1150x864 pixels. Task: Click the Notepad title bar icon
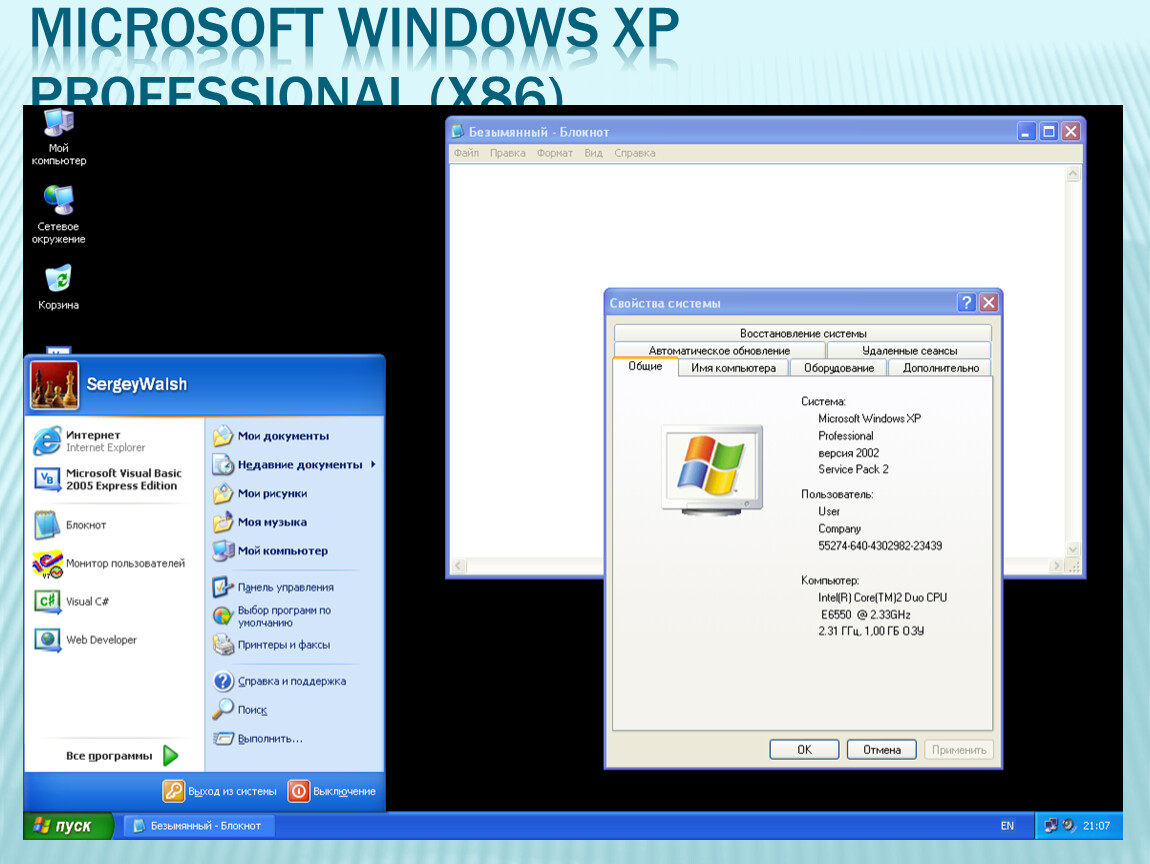(458, 131)
